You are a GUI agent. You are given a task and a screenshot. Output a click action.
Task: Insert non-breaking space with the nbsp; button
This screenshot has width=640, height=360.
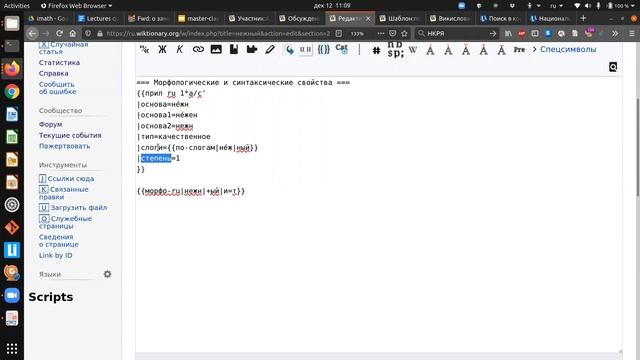coord(395,49)
